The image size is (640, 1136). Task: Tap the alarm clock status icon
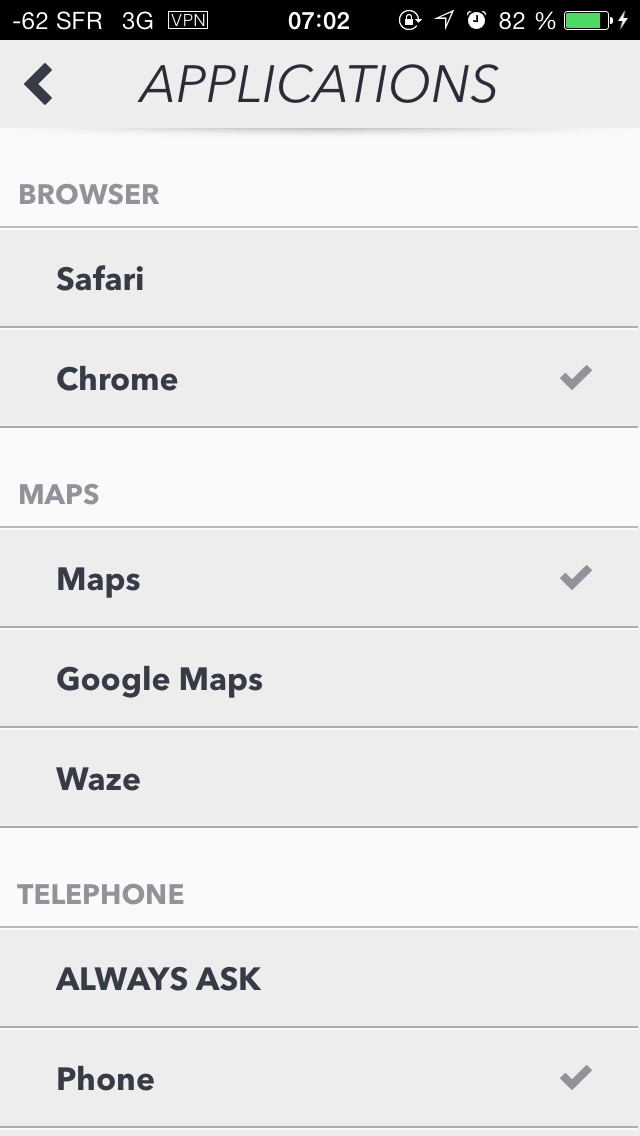click(476, 20)
